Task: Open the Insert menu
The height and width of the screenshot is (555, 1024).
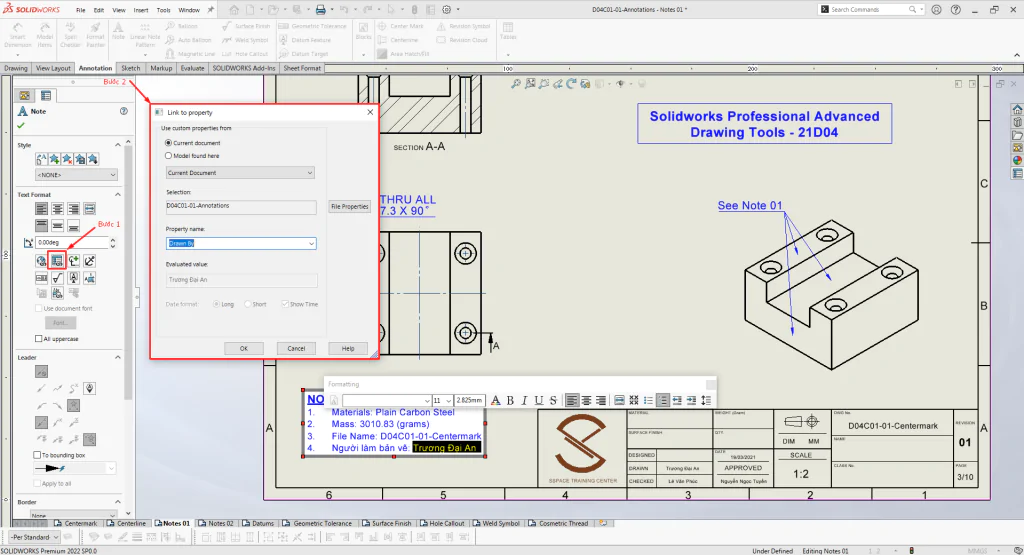Action: [140, 10]
